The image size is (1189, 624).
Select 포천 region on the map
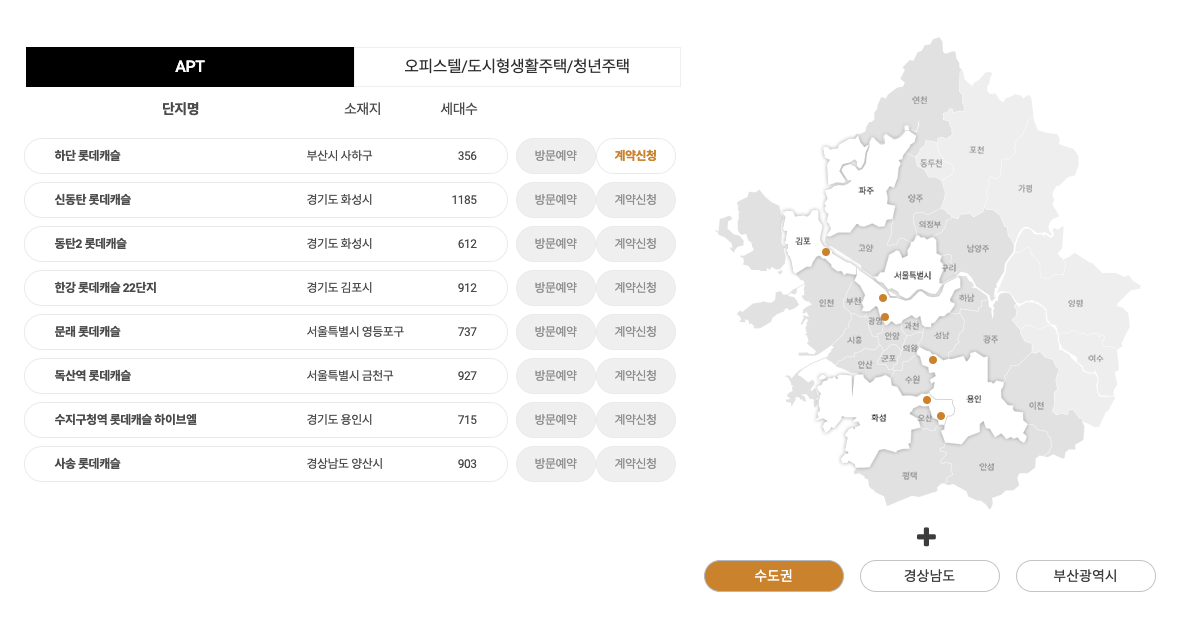pyautogui.click(x=977, y=150)
